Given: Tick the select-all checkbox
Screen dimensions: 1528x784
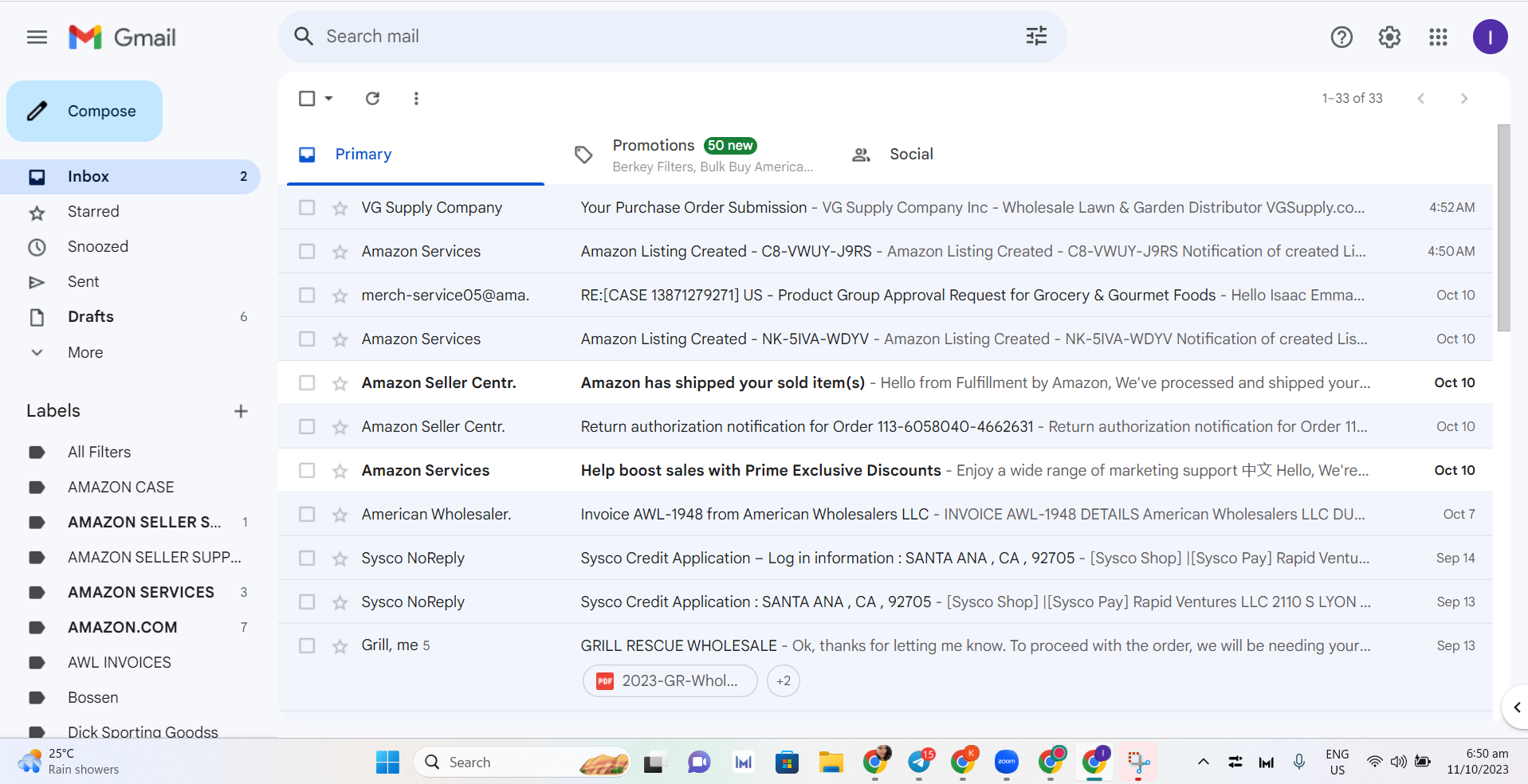Looking at the screenshot, I should (x=307, y=98).
